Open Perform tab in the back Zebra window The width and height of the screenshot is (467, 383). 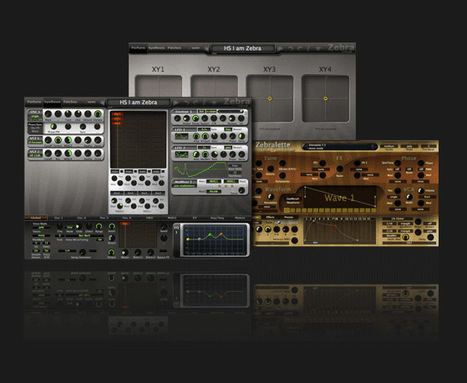coord(138,48)
